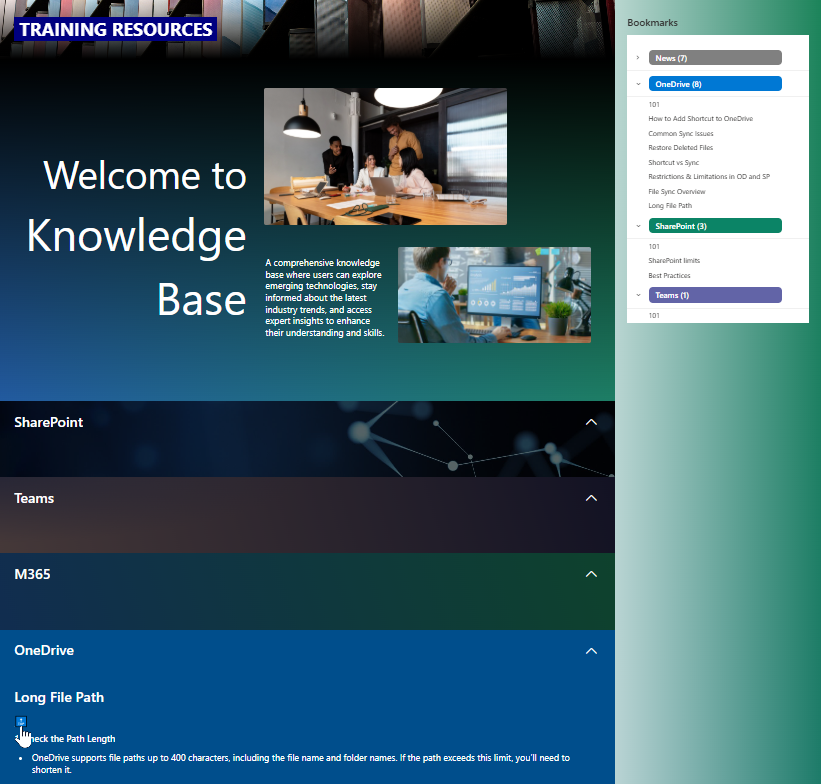Click the M365 section title
821x784 pixels.
click(32, 574)
